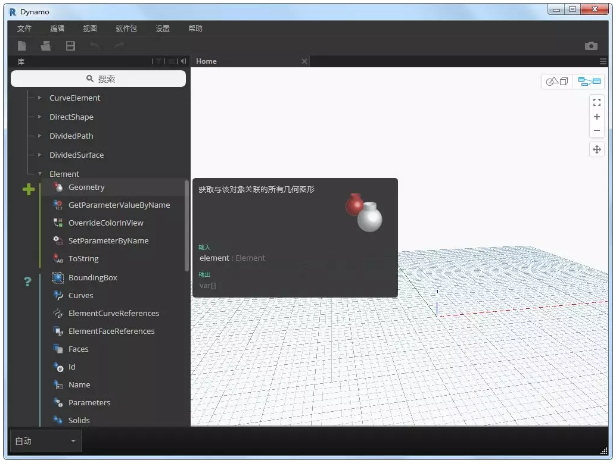The image size is (616, 468).
Task: Open the 文件 menu
Action: point(24,28)
